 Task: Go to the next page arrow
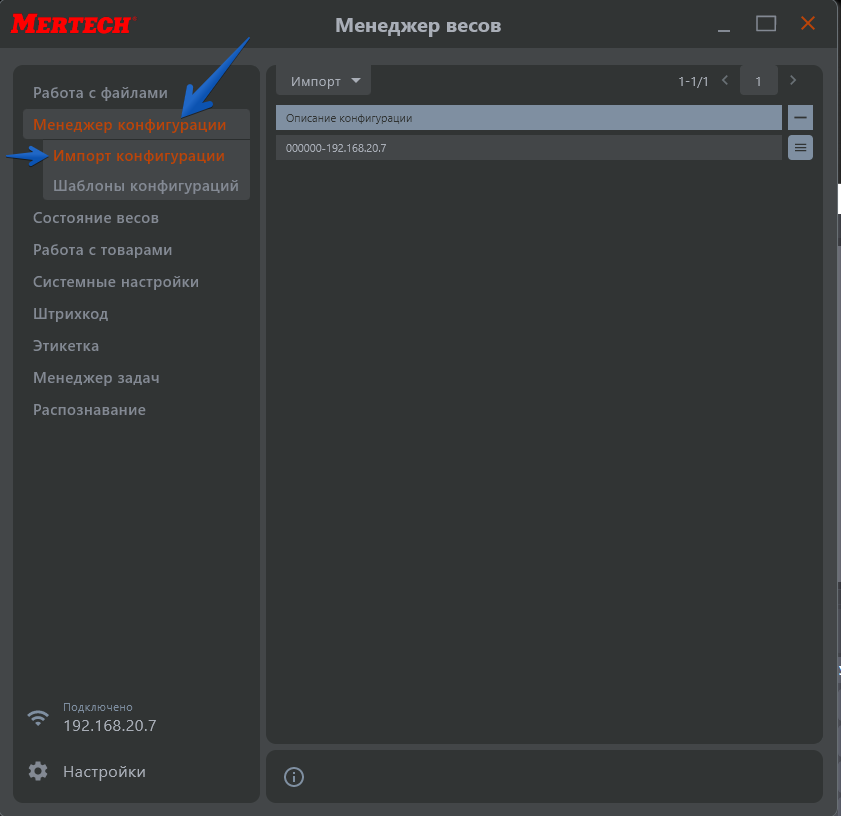793,80
